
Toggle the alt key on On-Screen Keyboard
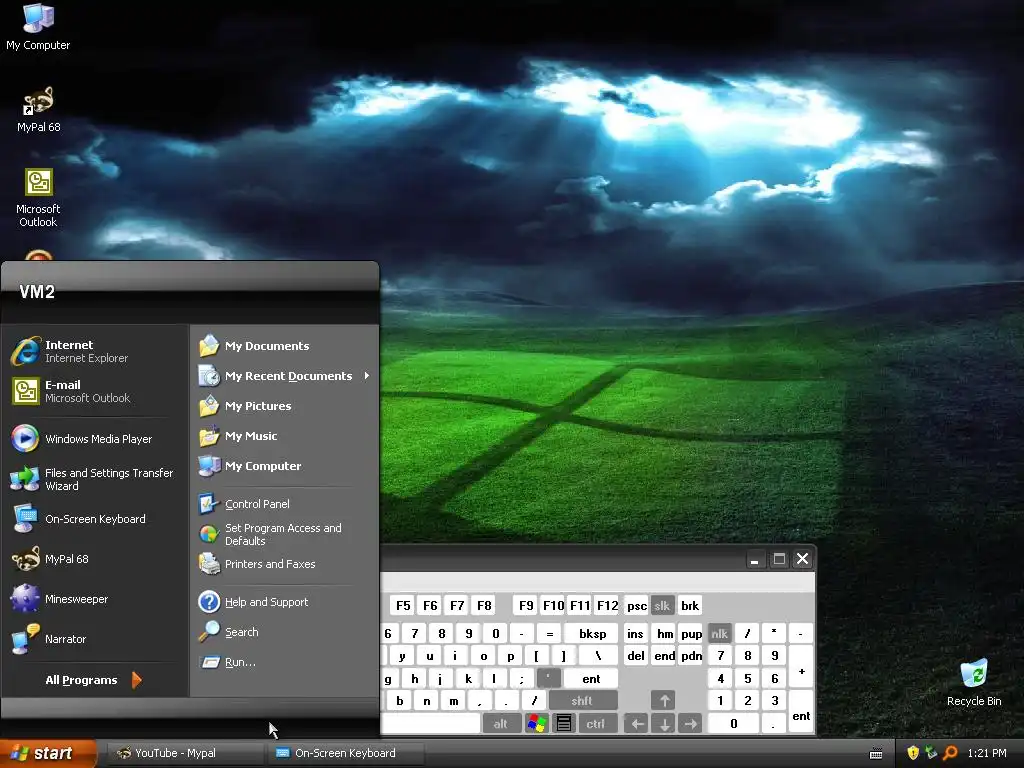click(501, 724)
